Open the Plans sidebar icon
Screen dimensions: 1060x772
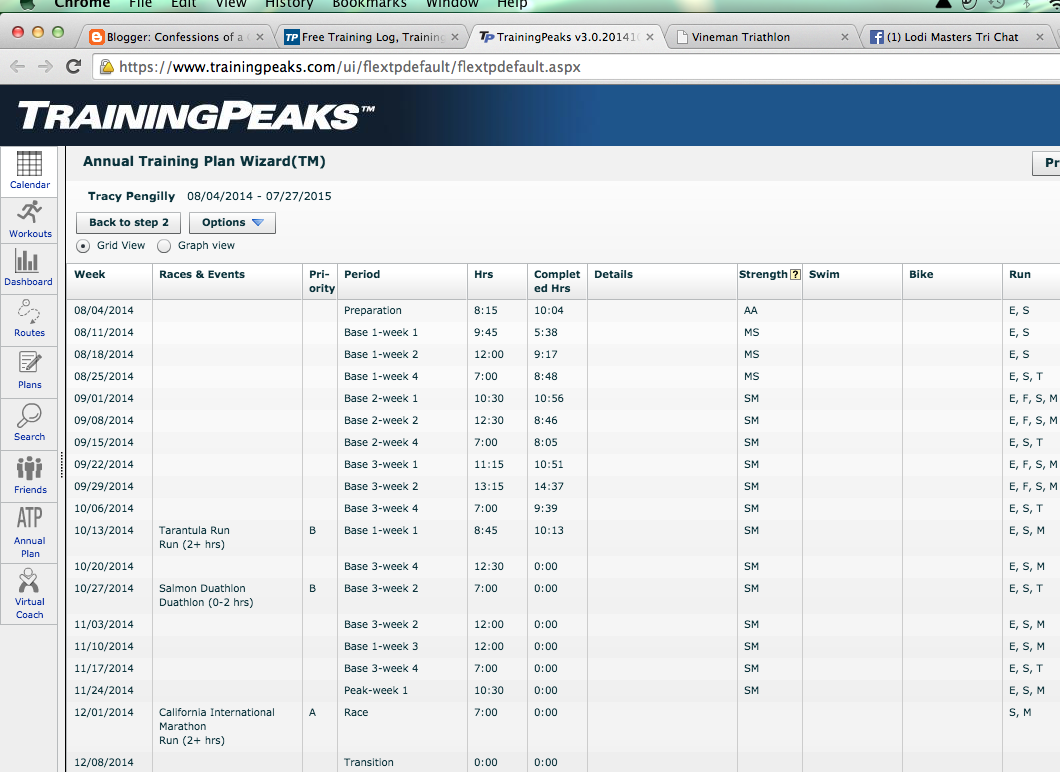[x=29, y=371]
